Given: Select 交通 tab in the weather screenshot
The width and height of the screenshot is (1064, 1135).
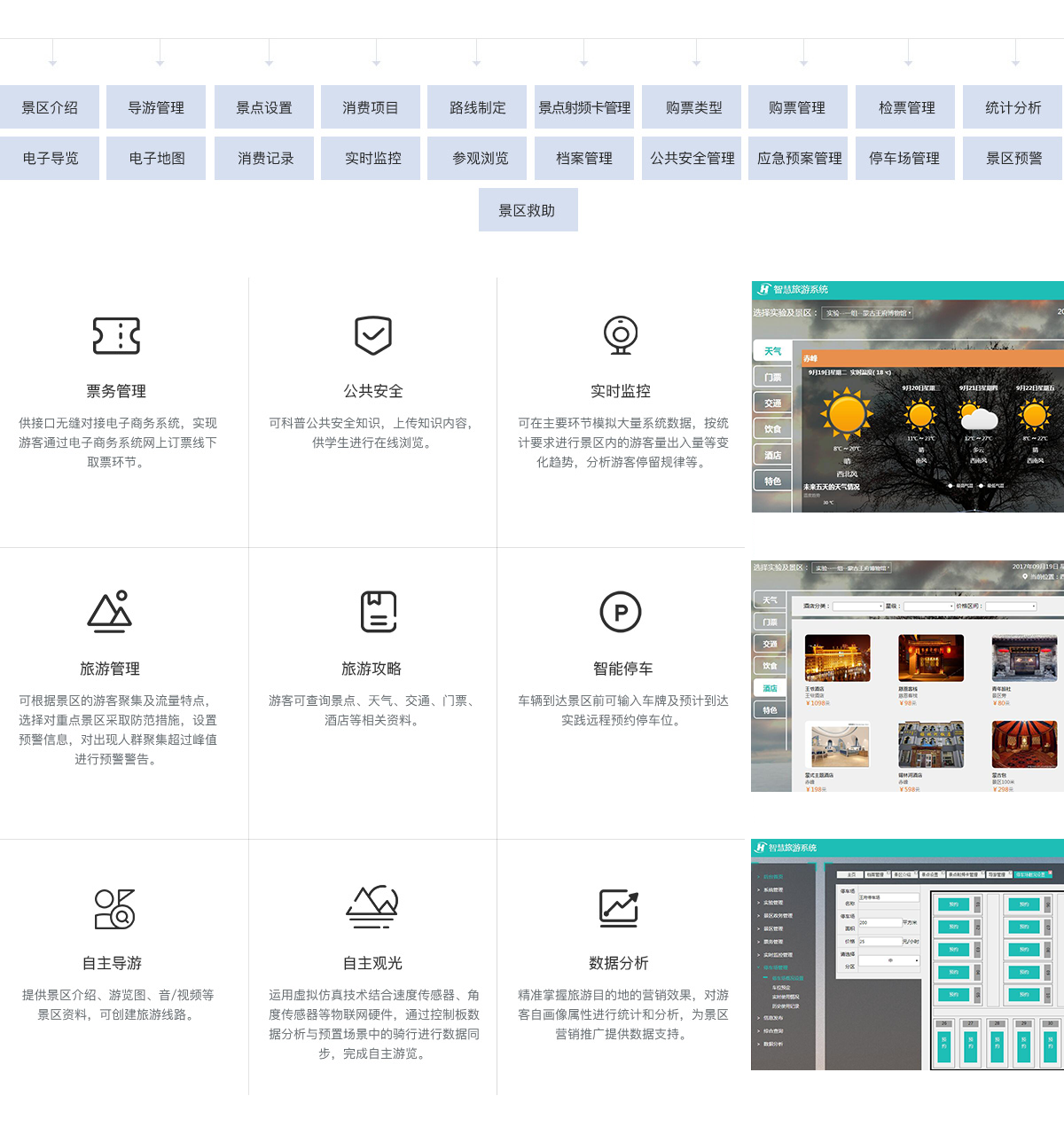Looking at the screenshot, I should coord(772,403).
